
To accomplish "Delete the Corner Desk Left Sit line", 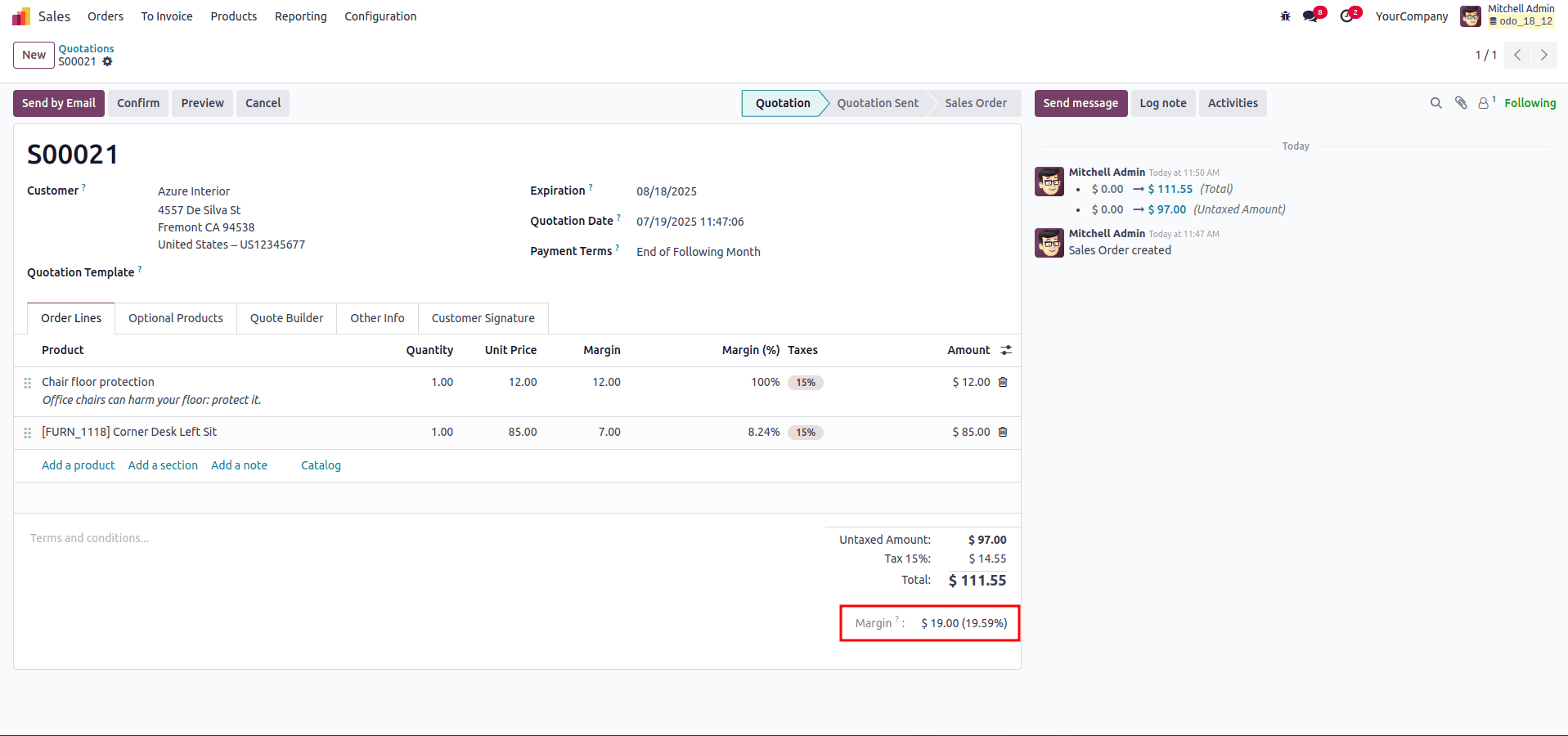I will pyautogui.click(x=1003, y=432).
